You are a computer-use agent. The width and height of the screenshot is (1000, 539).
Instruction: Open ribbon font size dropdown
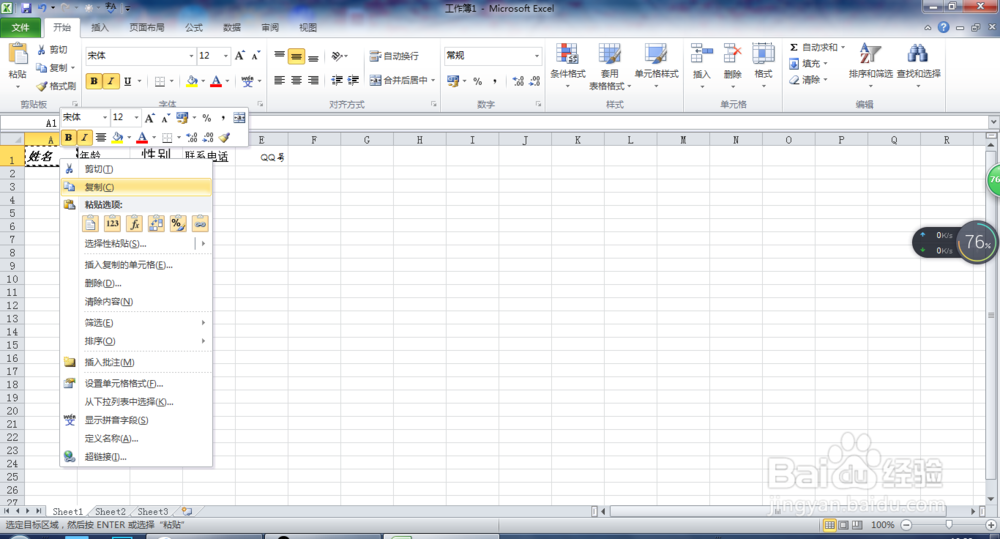(x=225, y=56)
